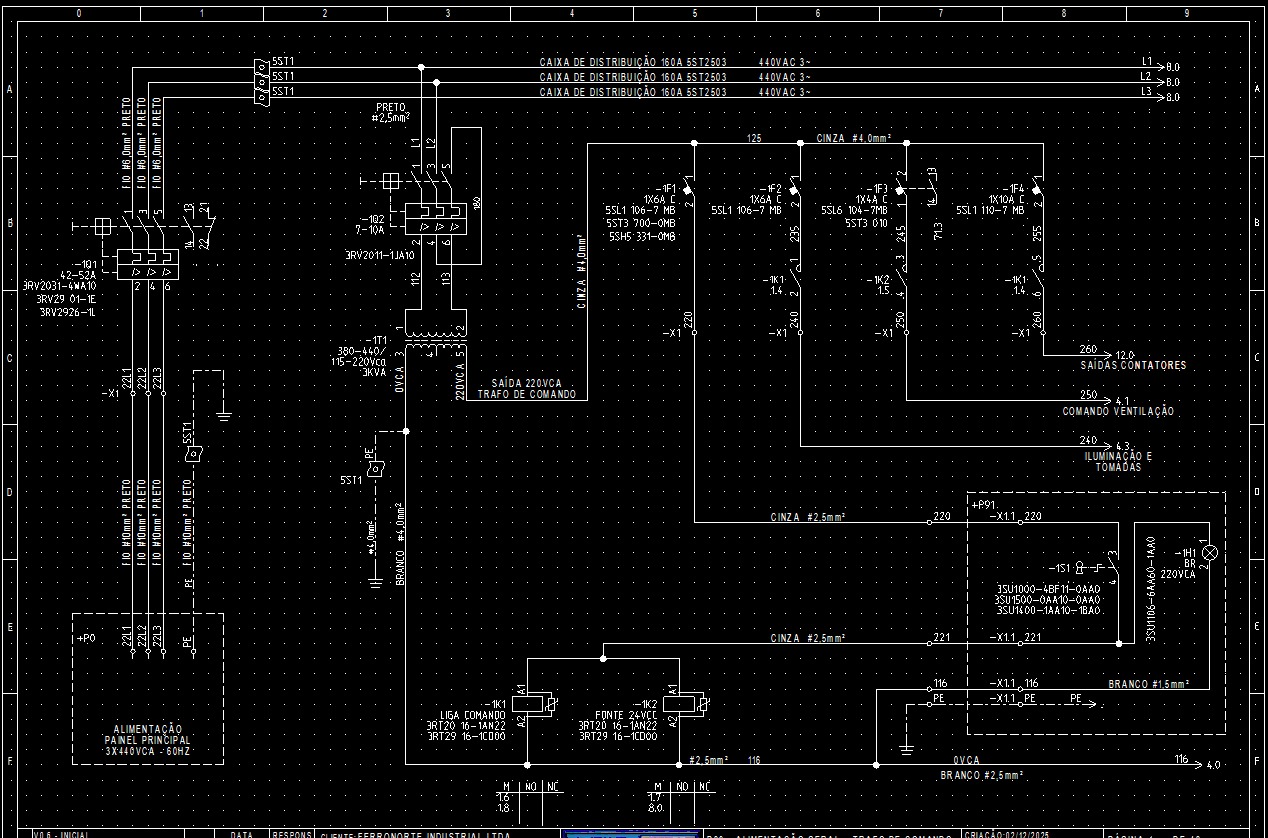Select the top 'CAIXA DE DISTRIBUIÇÃO 160A' label

(632, 62)
